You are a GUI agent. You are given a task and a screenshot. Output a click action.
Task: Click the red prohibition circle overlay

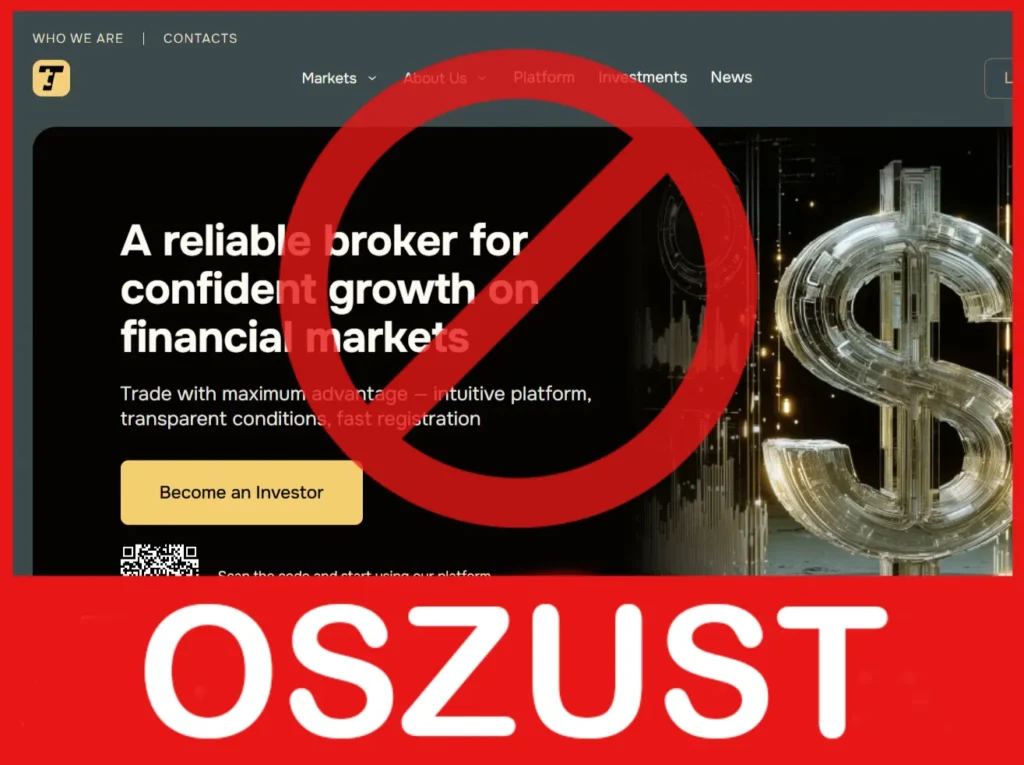pyautogui.click(x=518, y=288)
